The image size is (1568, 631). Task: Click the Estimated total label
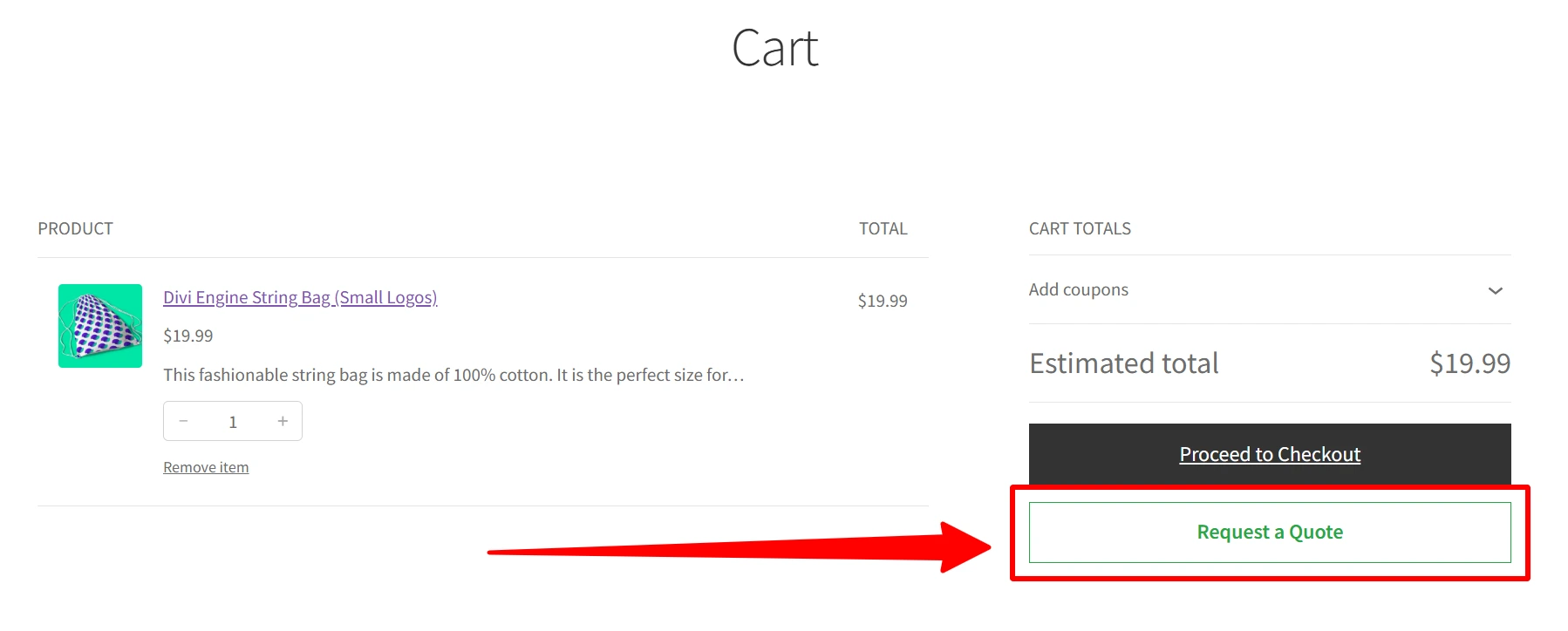[x=1123, y=363]
